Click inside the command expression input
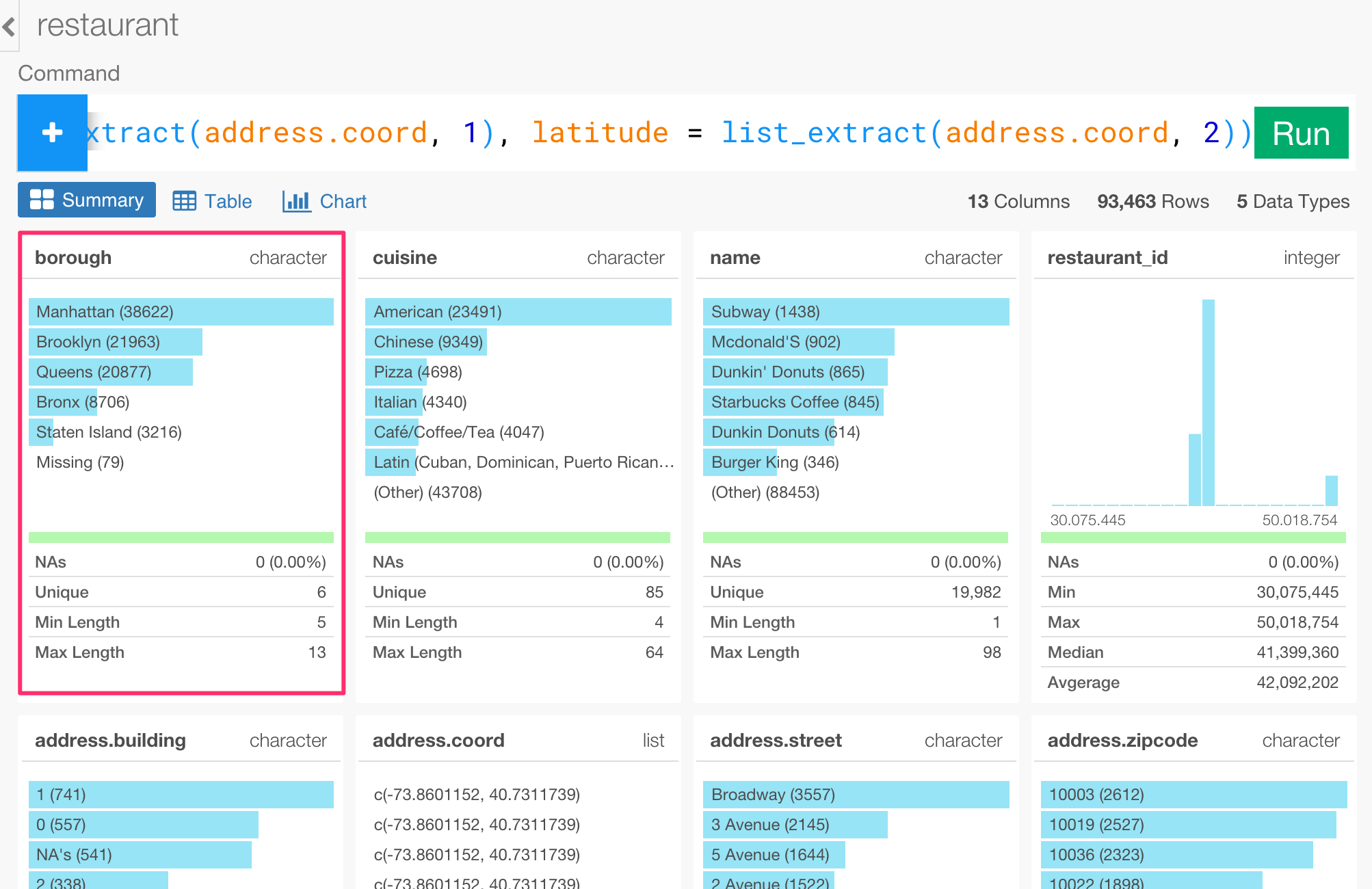This screenshot has height=889, width=1372. [x=670, y=133]
